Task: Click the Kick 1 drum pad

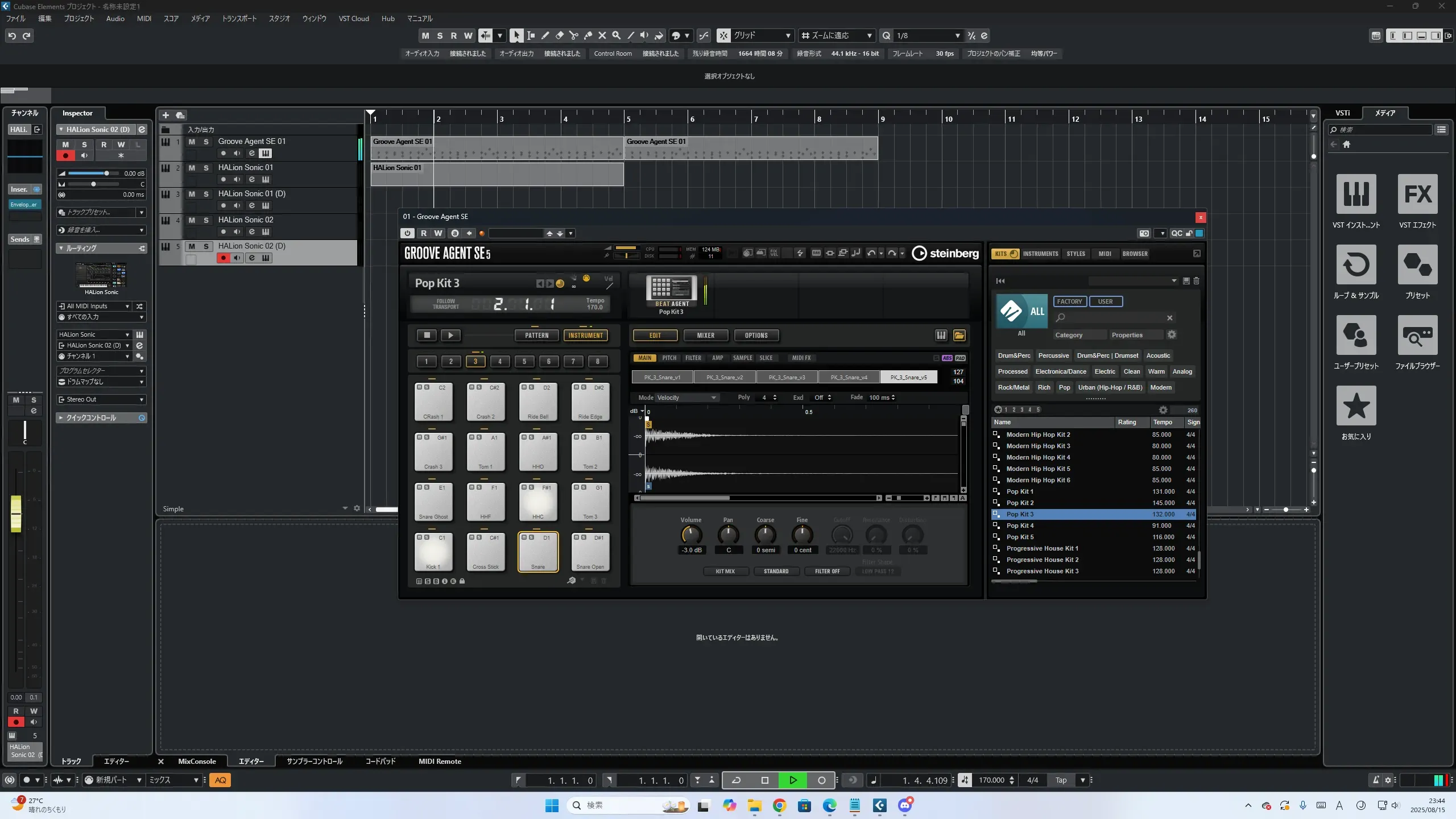Action: 433,551
